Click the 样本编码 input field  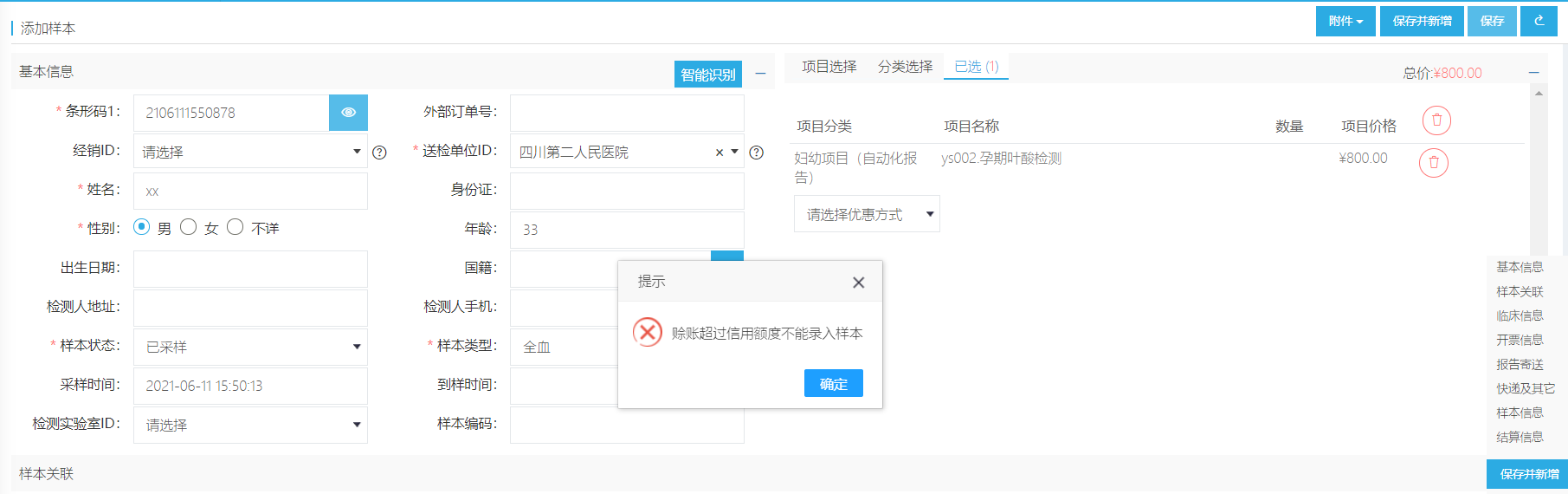pos(627,426)
